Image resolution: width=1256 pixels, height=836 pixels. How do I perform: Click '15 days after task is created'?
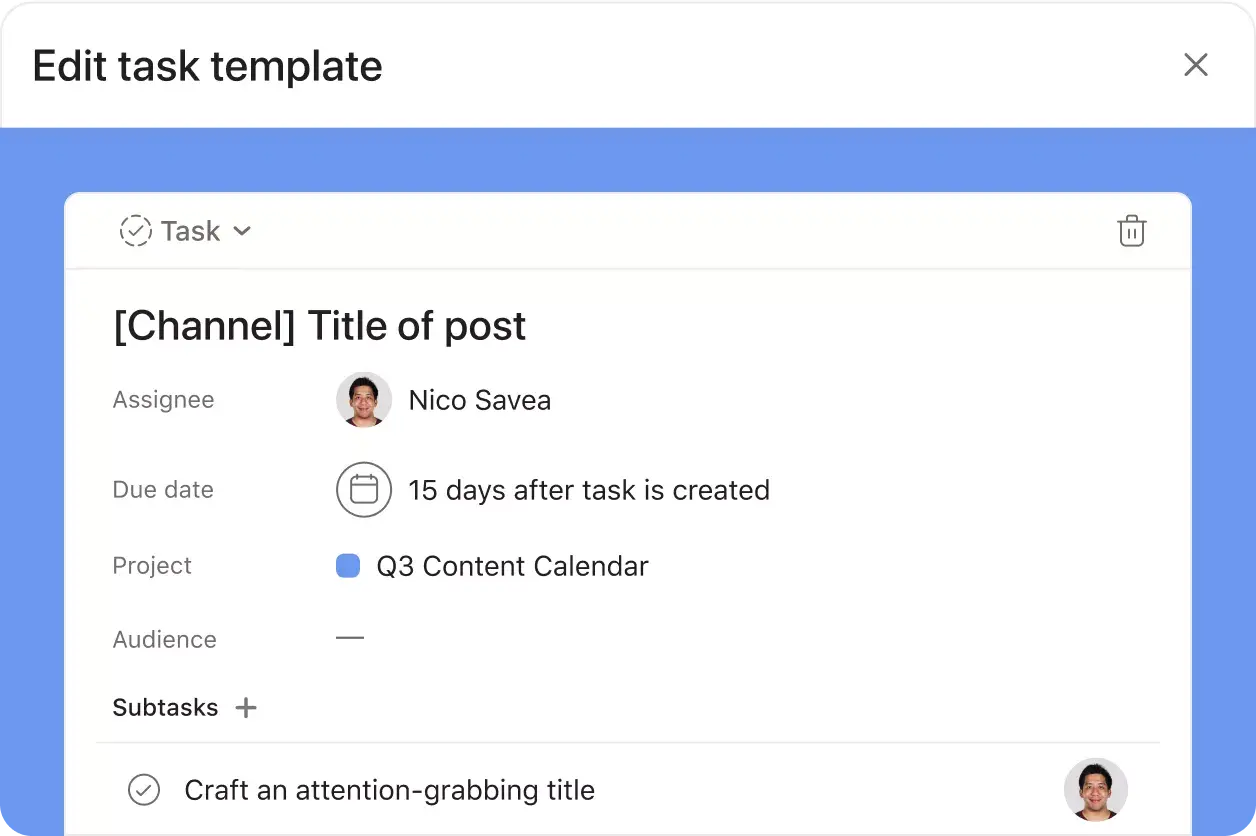point(588,490)
